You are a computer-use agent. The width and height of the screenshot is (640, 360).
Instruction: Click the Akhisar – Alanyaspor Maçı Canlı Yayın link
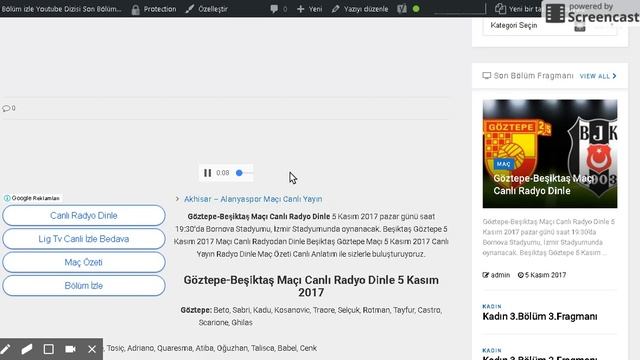pyautogui.click(x=253, y=199)
